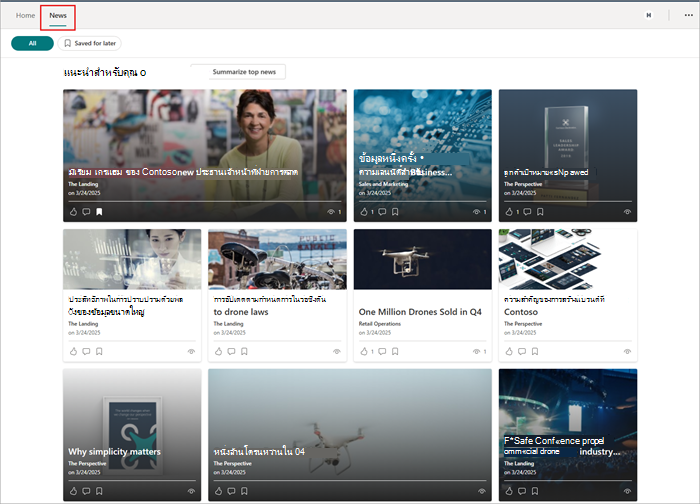700x504 pixels.
Task: Comment on the Sales and Marketing article
Action: click(382, 212)
